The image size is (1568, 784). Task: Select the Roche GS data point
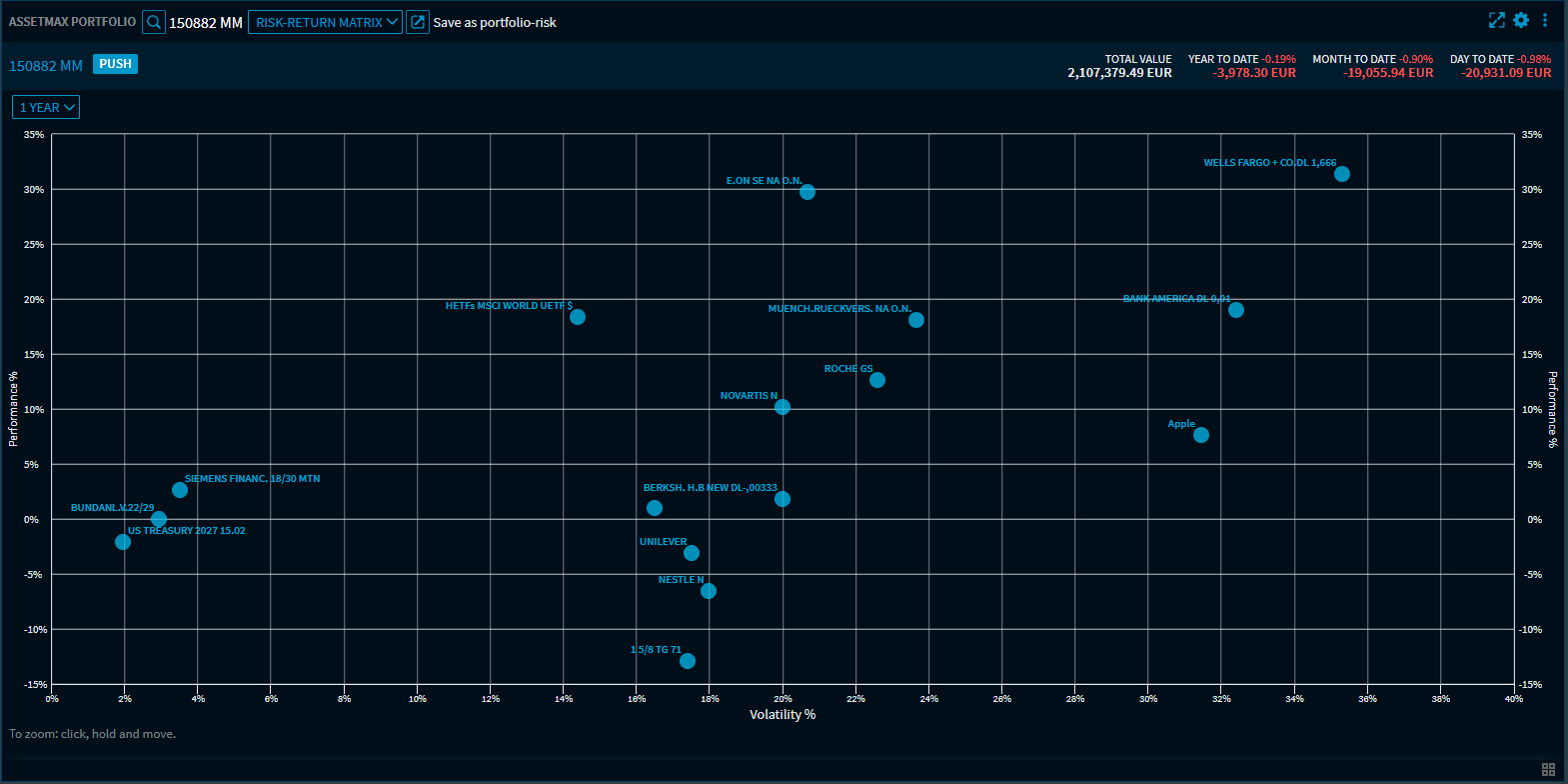tap(877, 380)
